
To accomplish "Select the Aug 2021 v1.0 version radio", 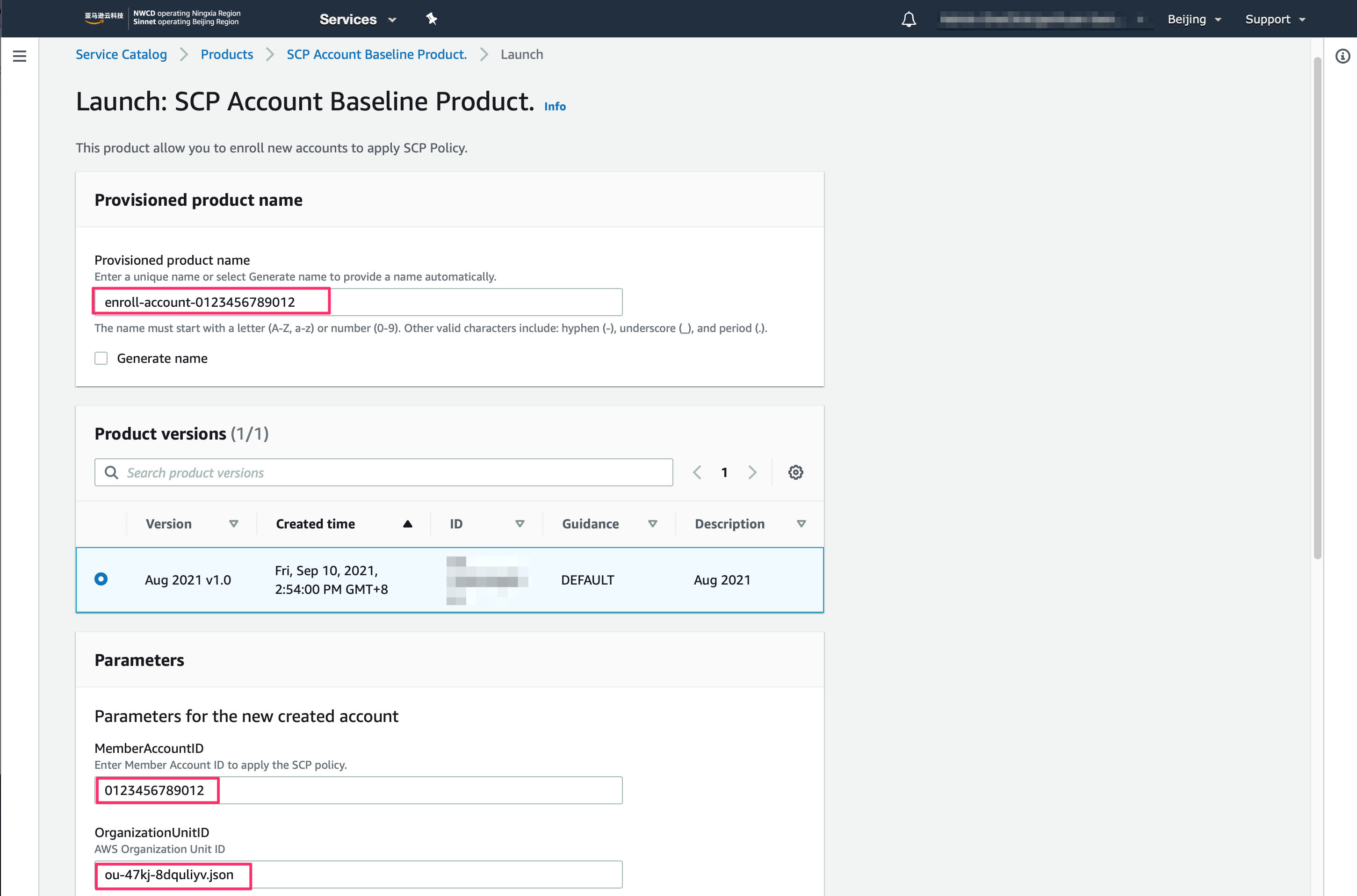I will (x=101, y=579).
